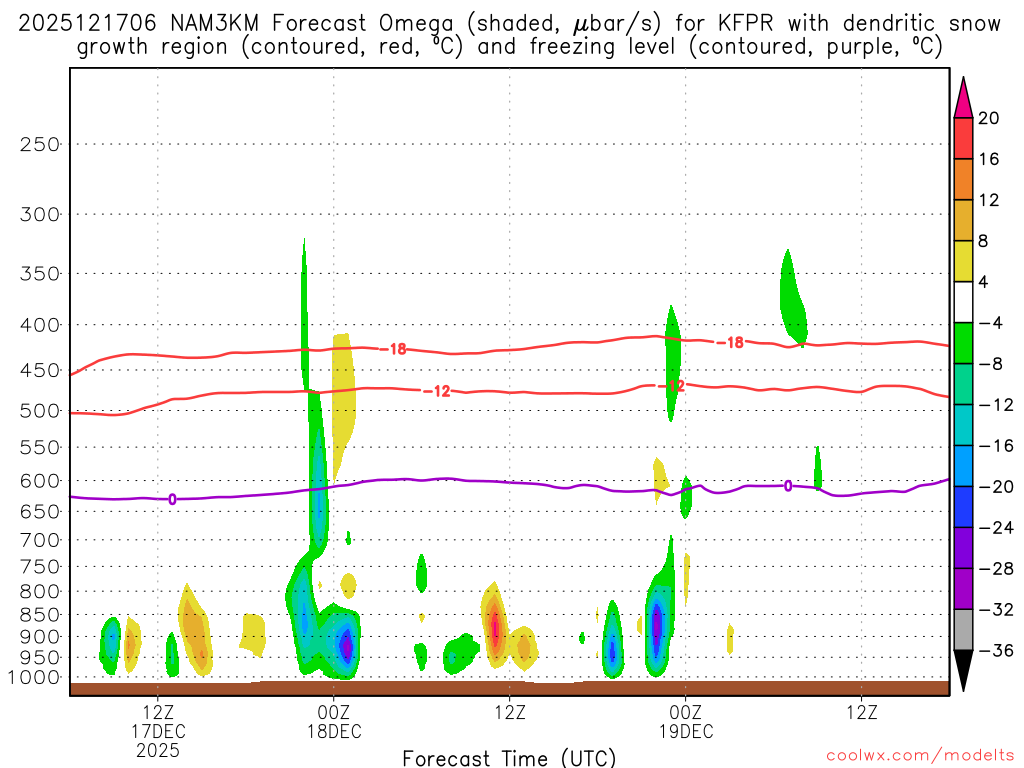The height and width of the screenshot is (768, 1024).
Task: Choose the sea-green -8 to -12 swatch
Action: pyautogui.click(x=963, y=384)
